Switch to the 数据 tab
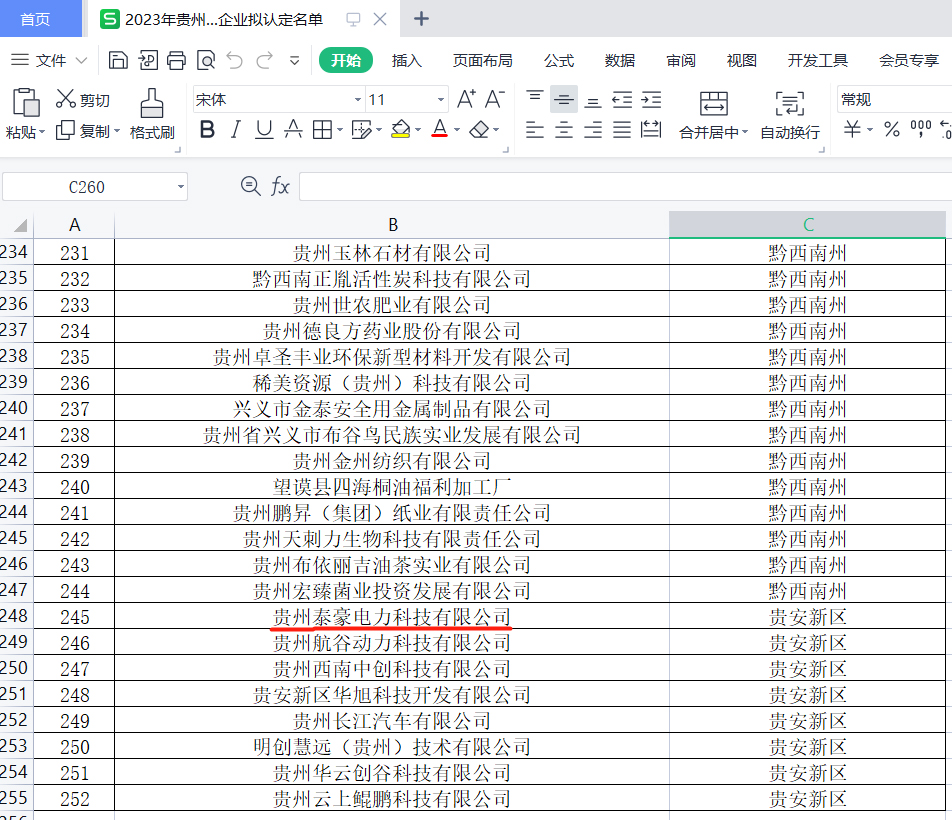 [x=620, y=61]
